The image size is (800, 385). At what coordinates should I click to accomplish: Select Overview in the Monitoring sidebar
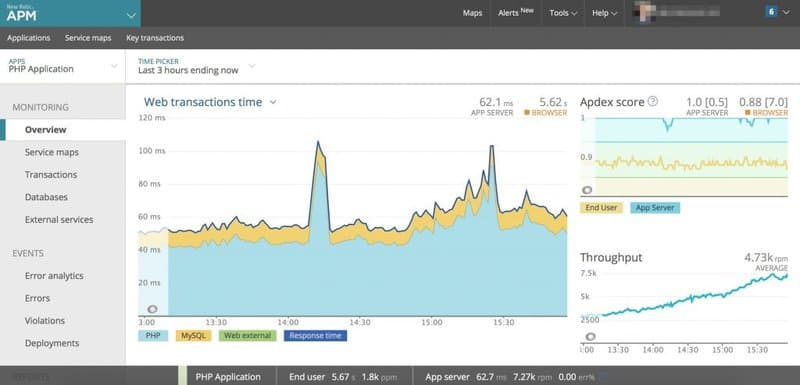click(x=63, y=130)
